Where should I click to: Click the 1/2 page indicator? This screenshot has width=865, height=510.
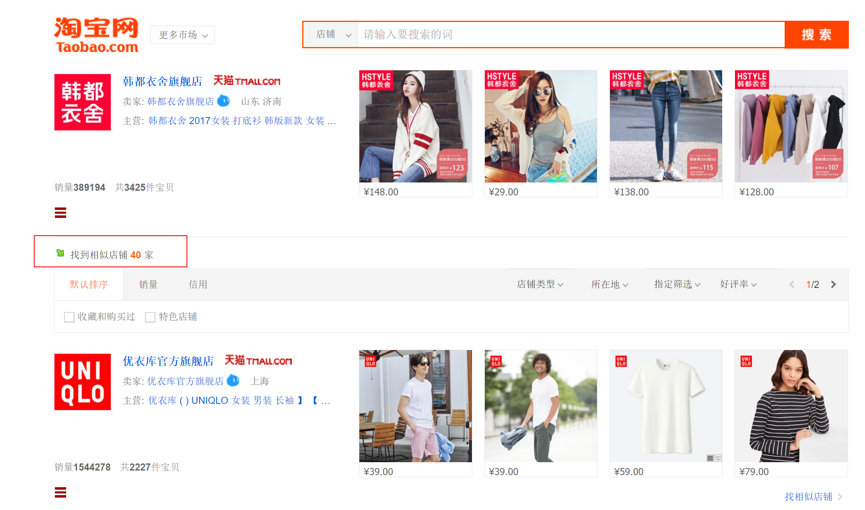[813, 285]
